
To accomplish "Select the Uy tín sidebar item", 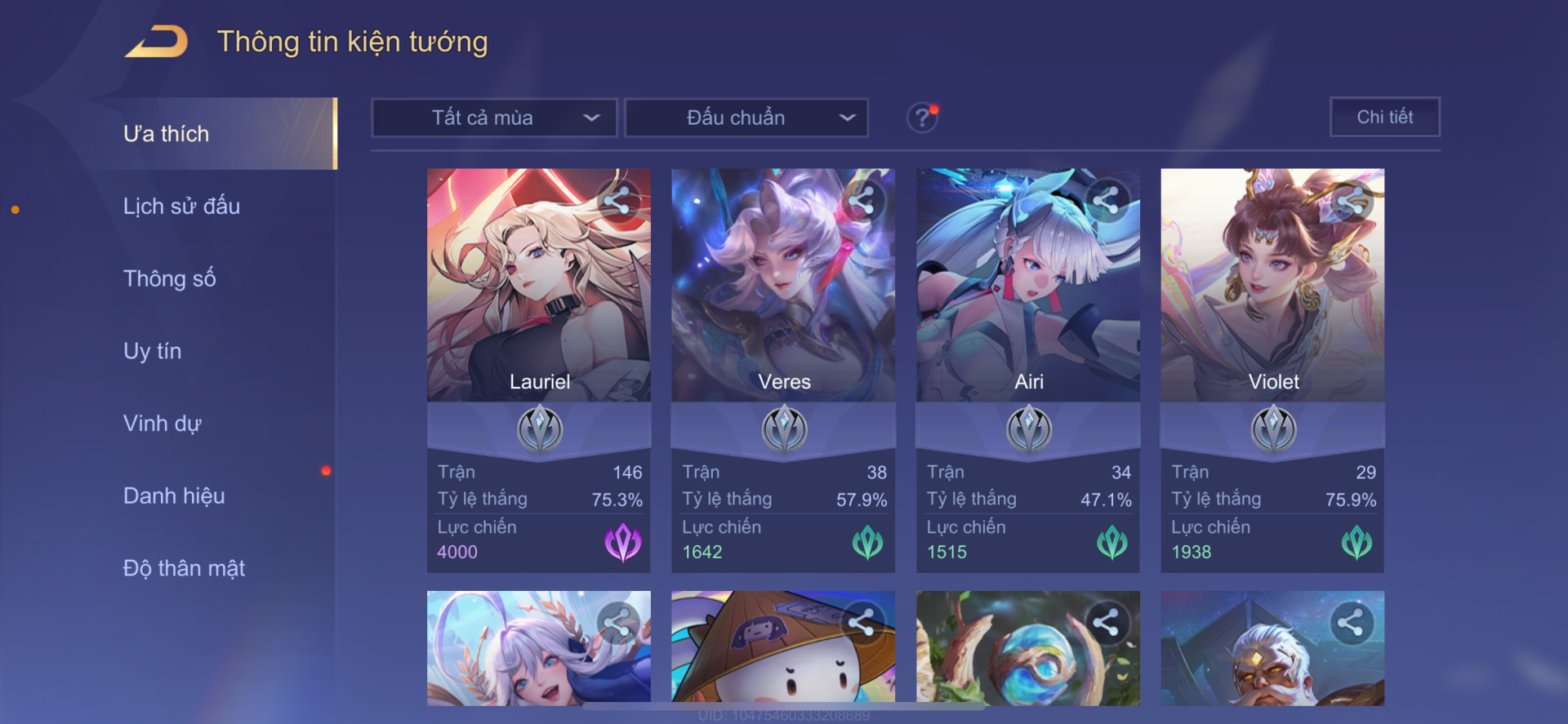I will pos(153,352).
